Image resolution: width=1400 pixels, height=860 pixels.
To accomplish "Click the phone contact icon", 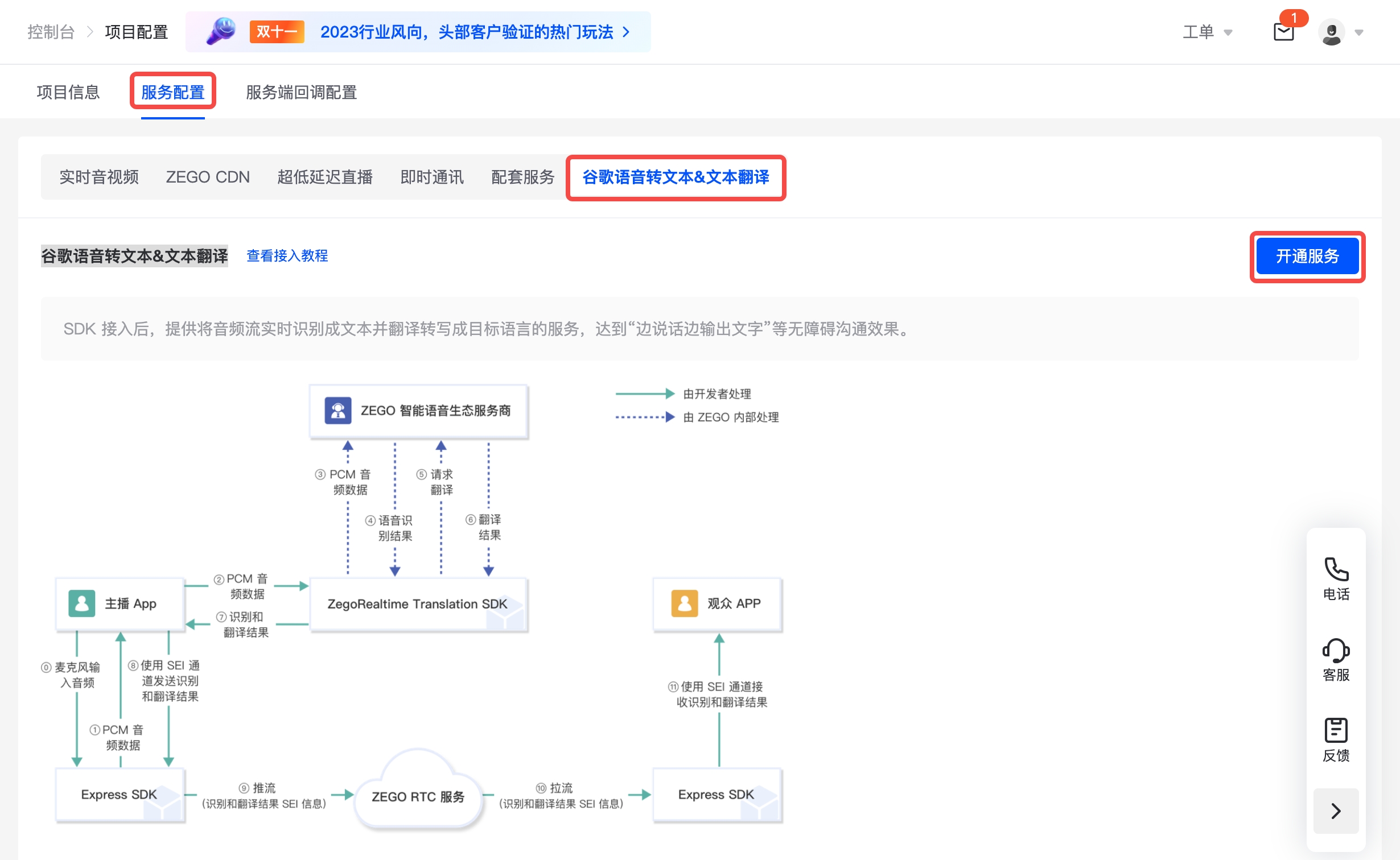I will pos(1336,568).
